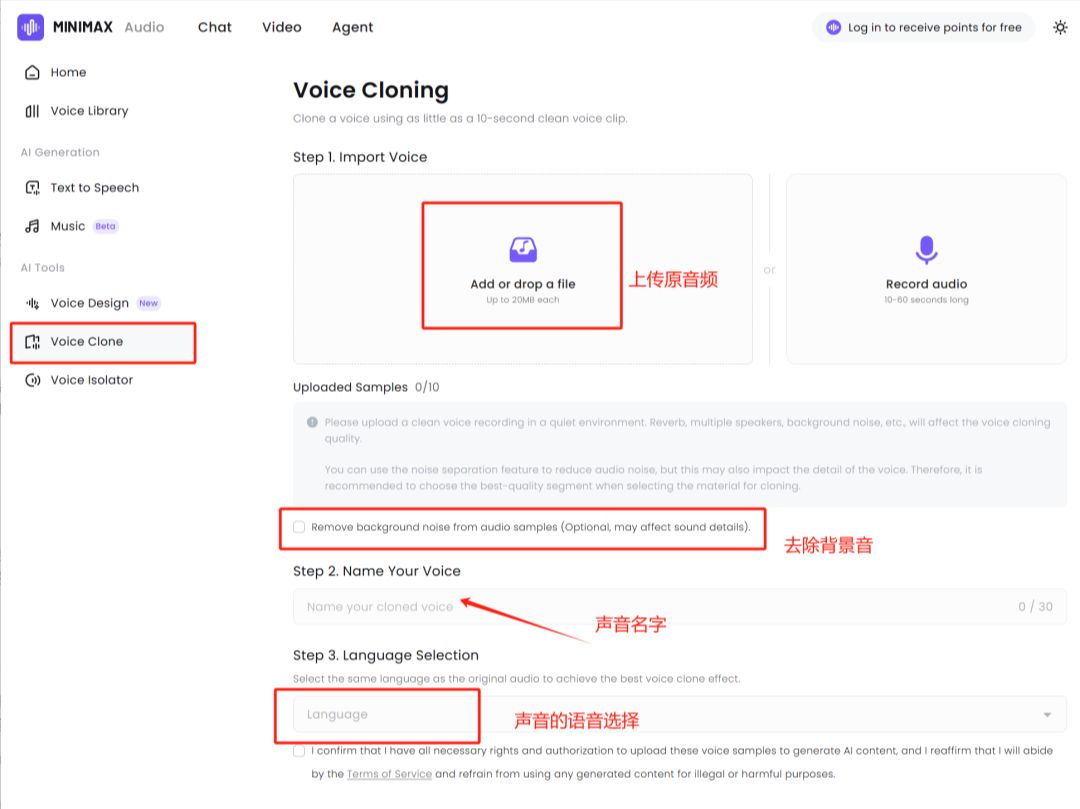Go to Home in the sidebar
The width and height of the screenshot is (1080, 809).
point(67,72)
